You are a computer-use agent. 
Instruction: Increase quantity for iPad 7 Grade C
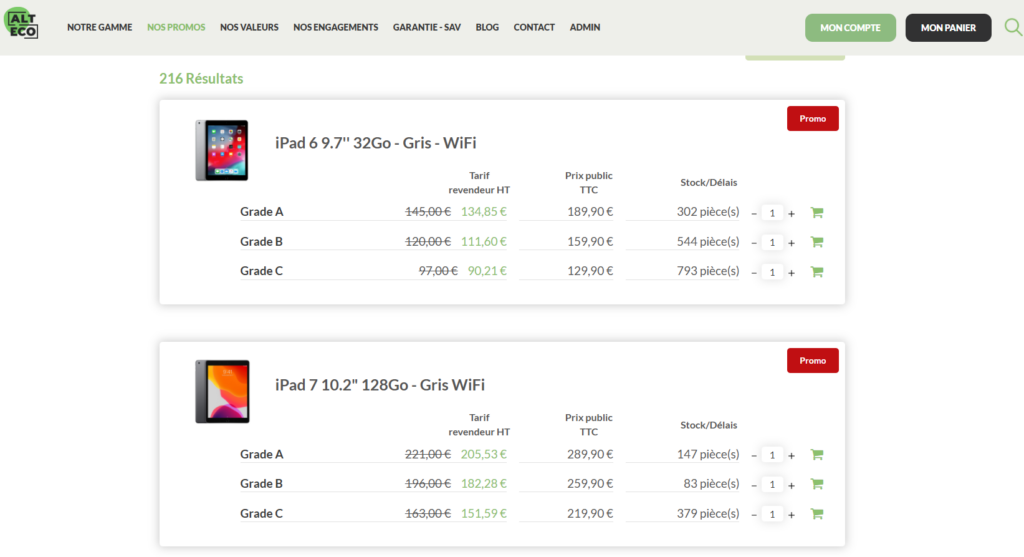point(792,515)
